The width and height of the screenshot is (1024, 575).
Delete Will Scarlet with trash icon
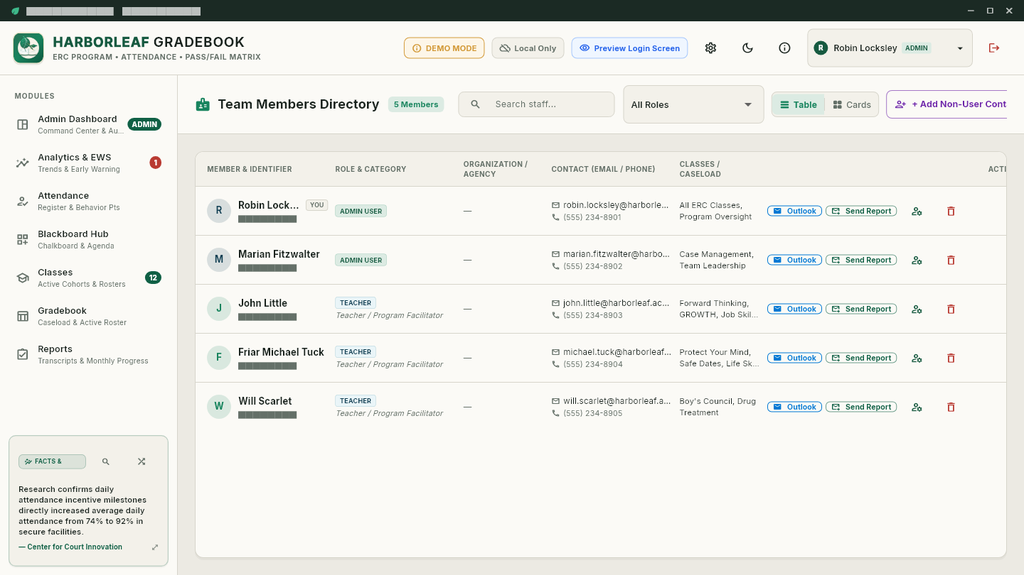[951, 407]
